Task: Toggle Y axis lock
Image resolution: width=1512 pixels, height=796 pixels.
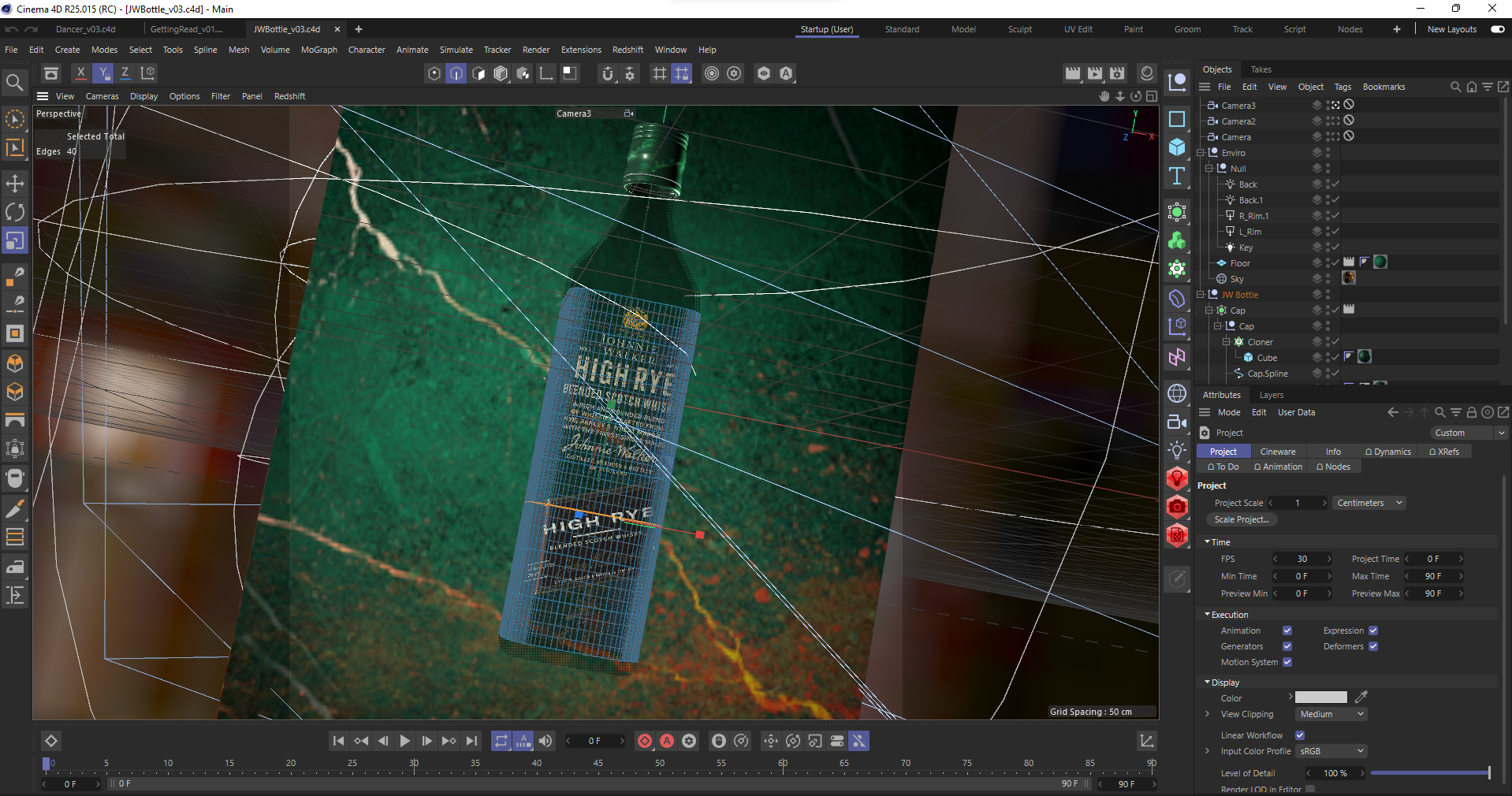Action: pos(103,73)
